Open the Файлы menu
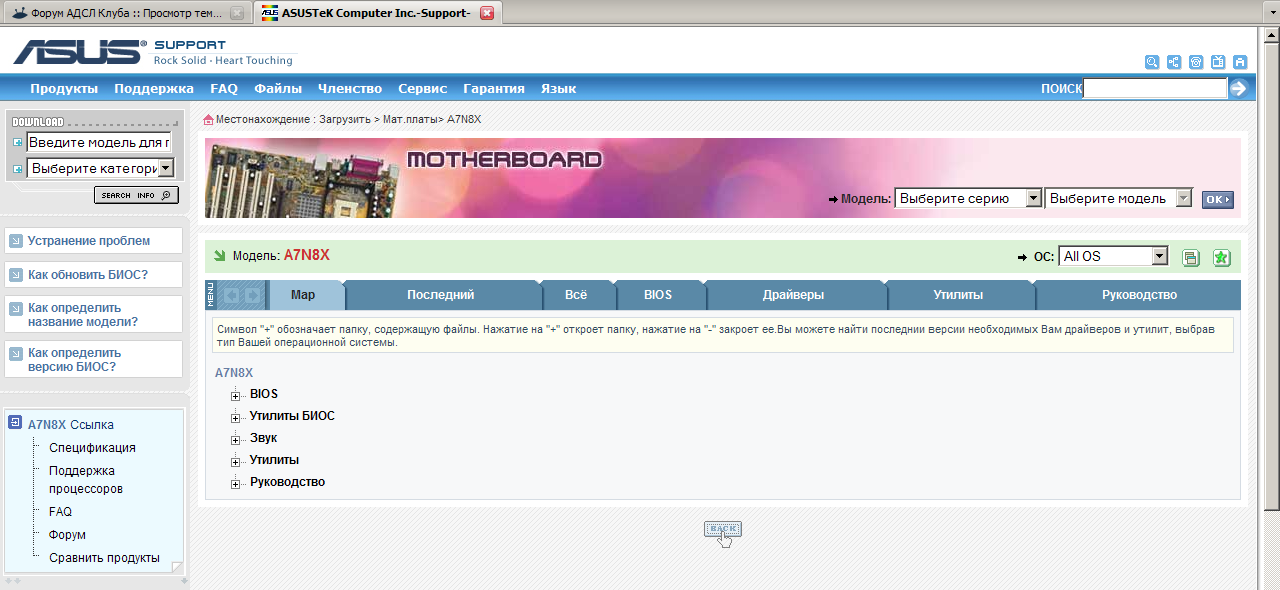 click(x=278, y=88)
